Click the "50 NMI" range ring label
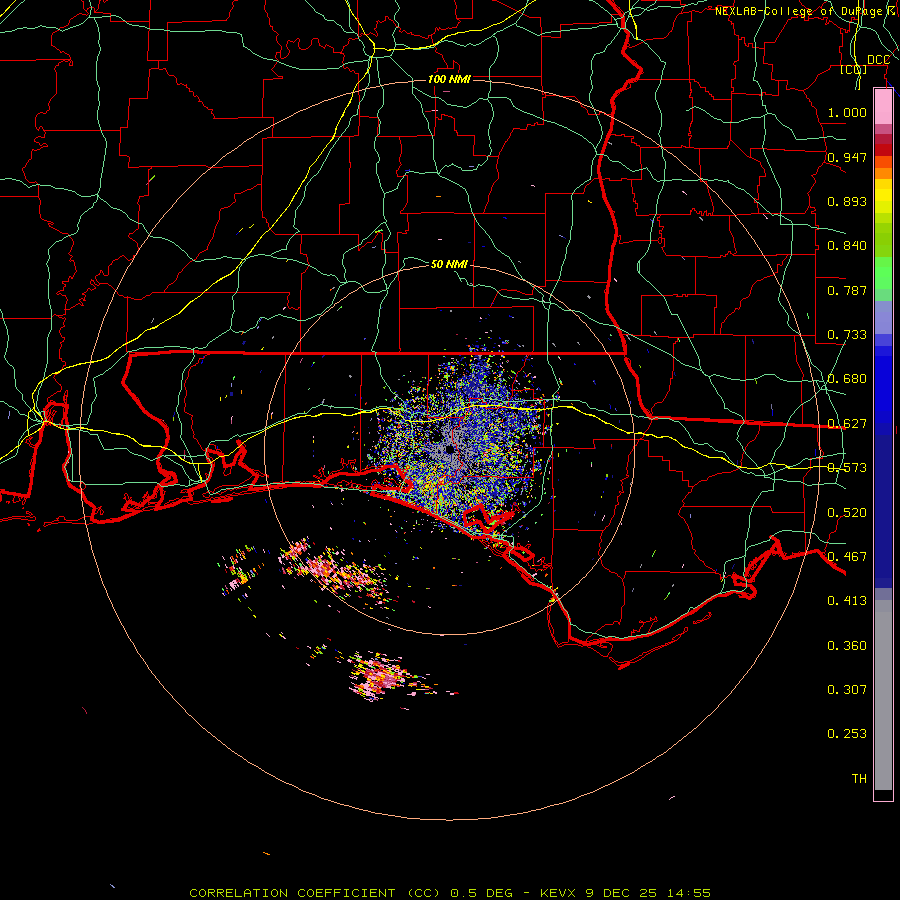This screenshot has width=900, height=900. point(449,264)
